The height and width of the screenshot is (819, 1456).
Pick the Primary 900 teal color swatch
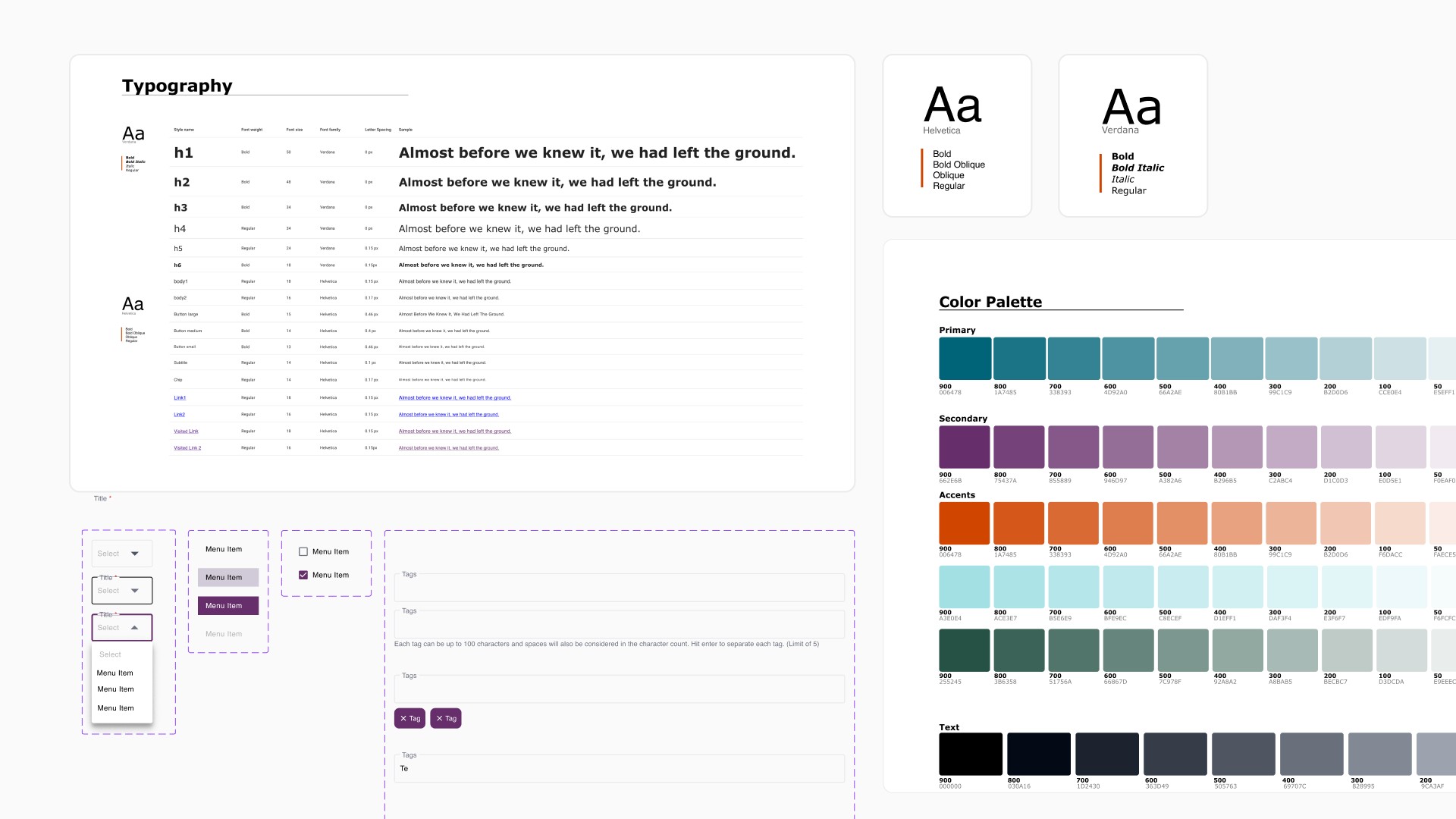(x=965, y=359)
